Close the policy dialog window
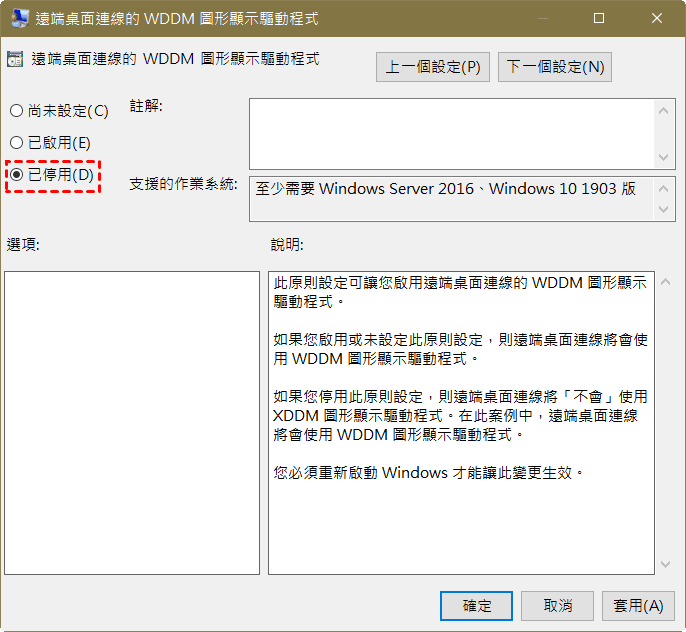The image size is (686, 632). tap(657, 18)
